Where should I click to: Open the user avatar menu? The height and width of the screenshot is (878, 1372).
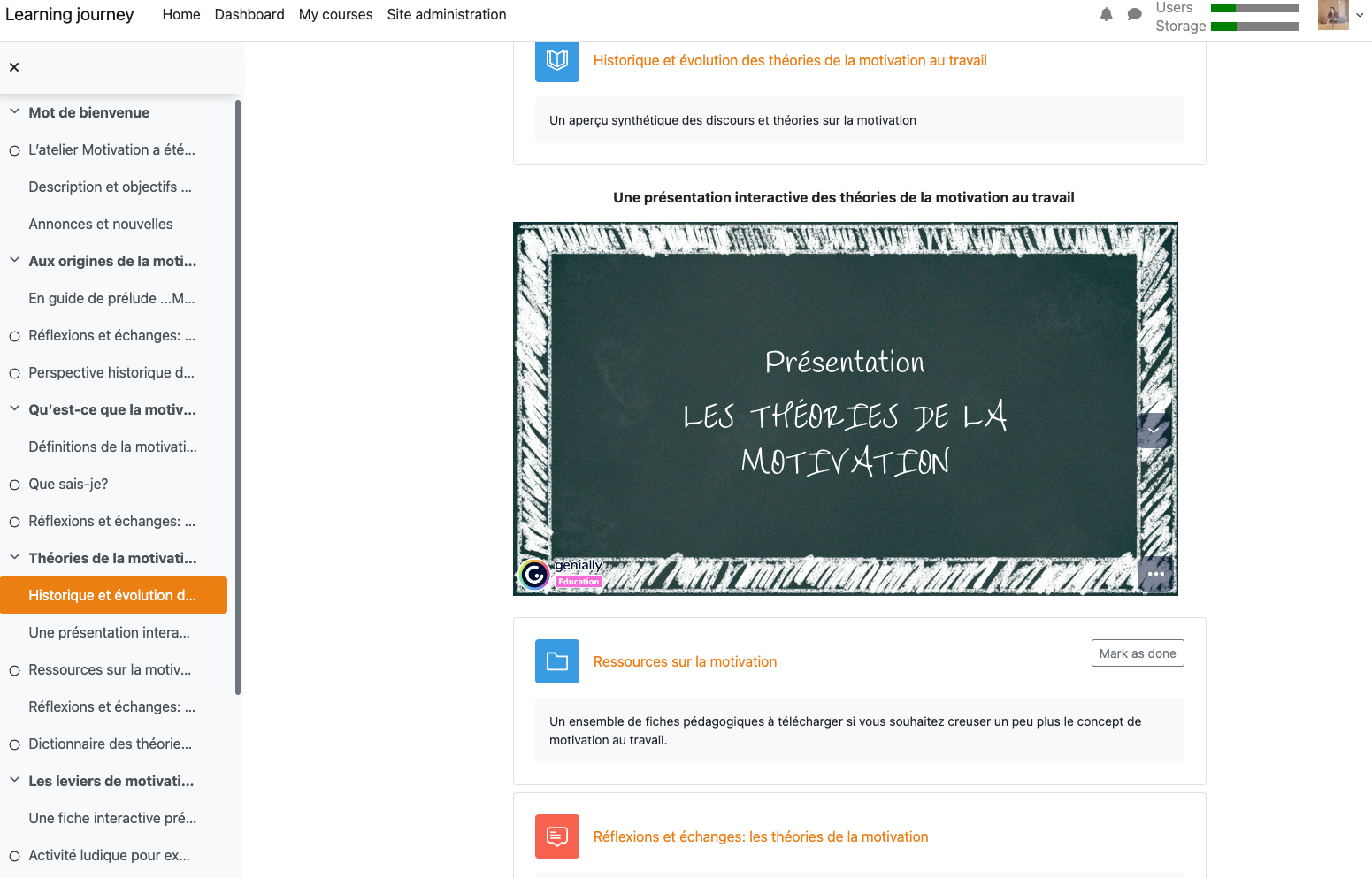(1333, 14)
